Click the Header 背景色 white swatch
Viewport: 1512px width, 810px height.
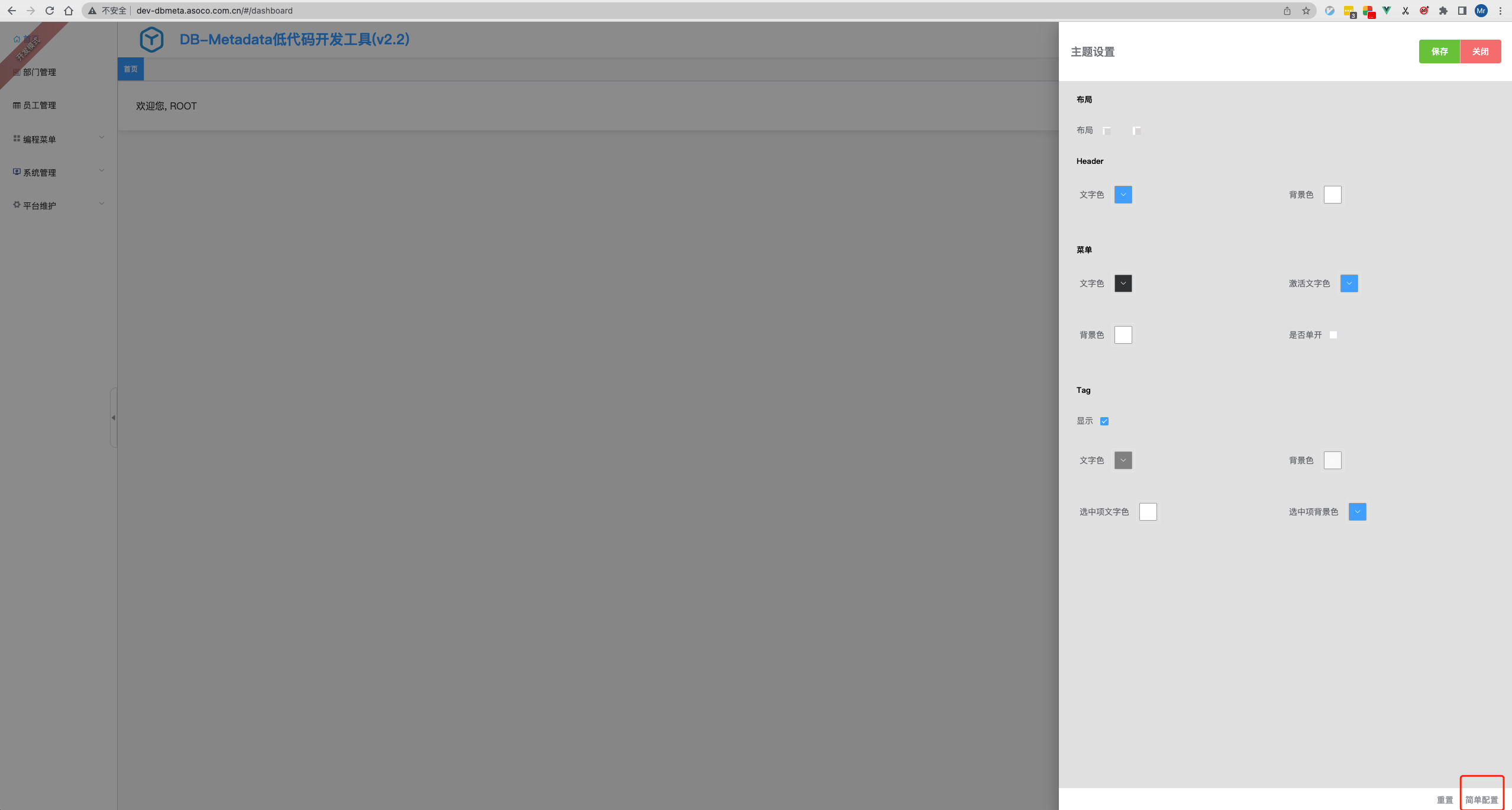1332,195
